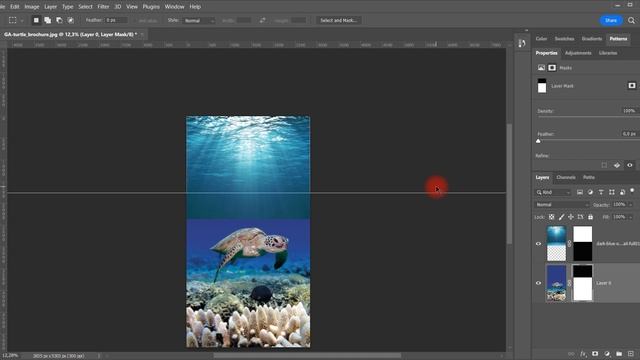
Task: Lock image pixels brush icon
Action: [x=561, y=217]
